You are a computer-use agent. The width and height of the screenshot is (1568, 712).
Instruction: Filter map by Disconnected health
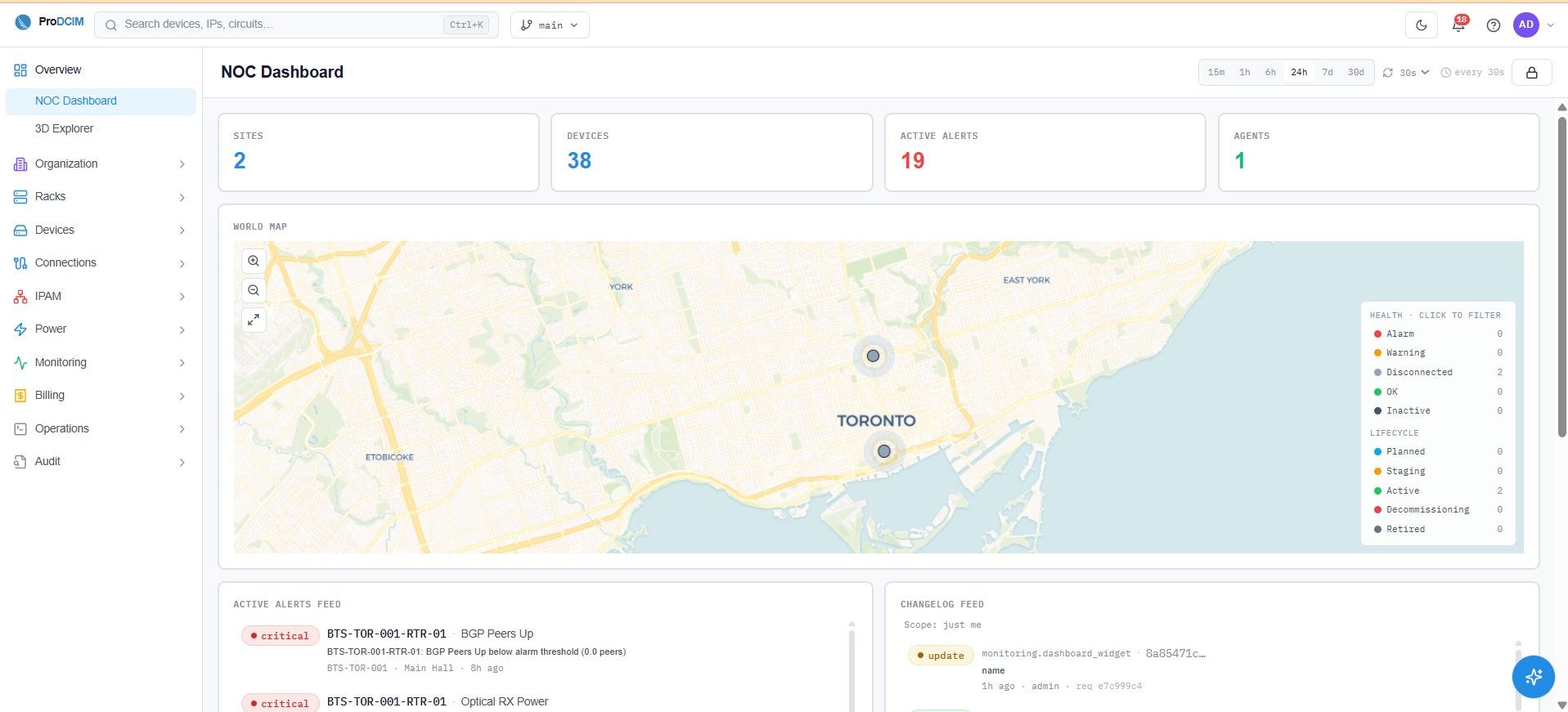[x=1437, y=372]
